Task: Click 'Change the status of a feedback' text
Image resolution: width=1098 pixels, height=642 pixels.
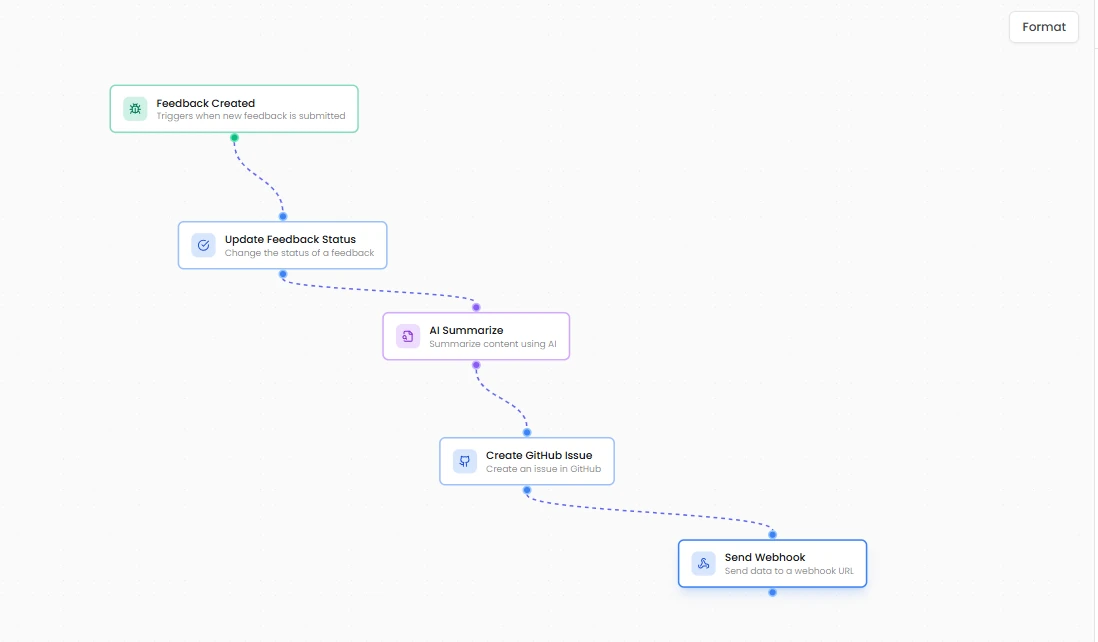Action: click(299, 253)
